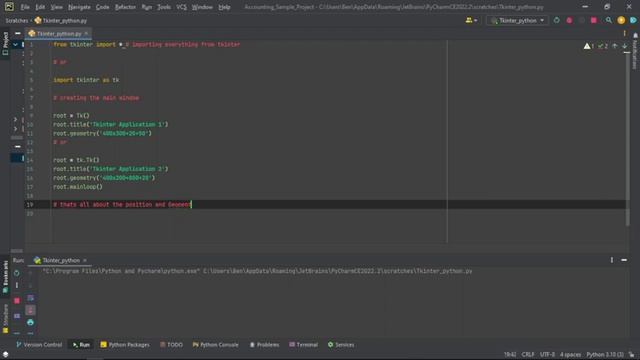The width and height of the screenshot is (640, 360).
Task: Open the Run menu
Action: click(x=147, y=7)
